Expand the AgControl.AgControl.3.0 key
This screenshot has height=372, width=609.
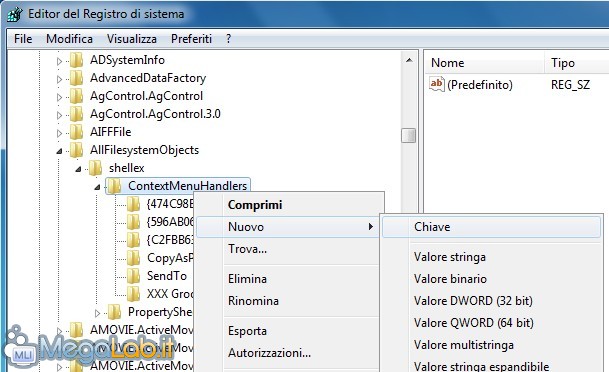click(59, 115)
